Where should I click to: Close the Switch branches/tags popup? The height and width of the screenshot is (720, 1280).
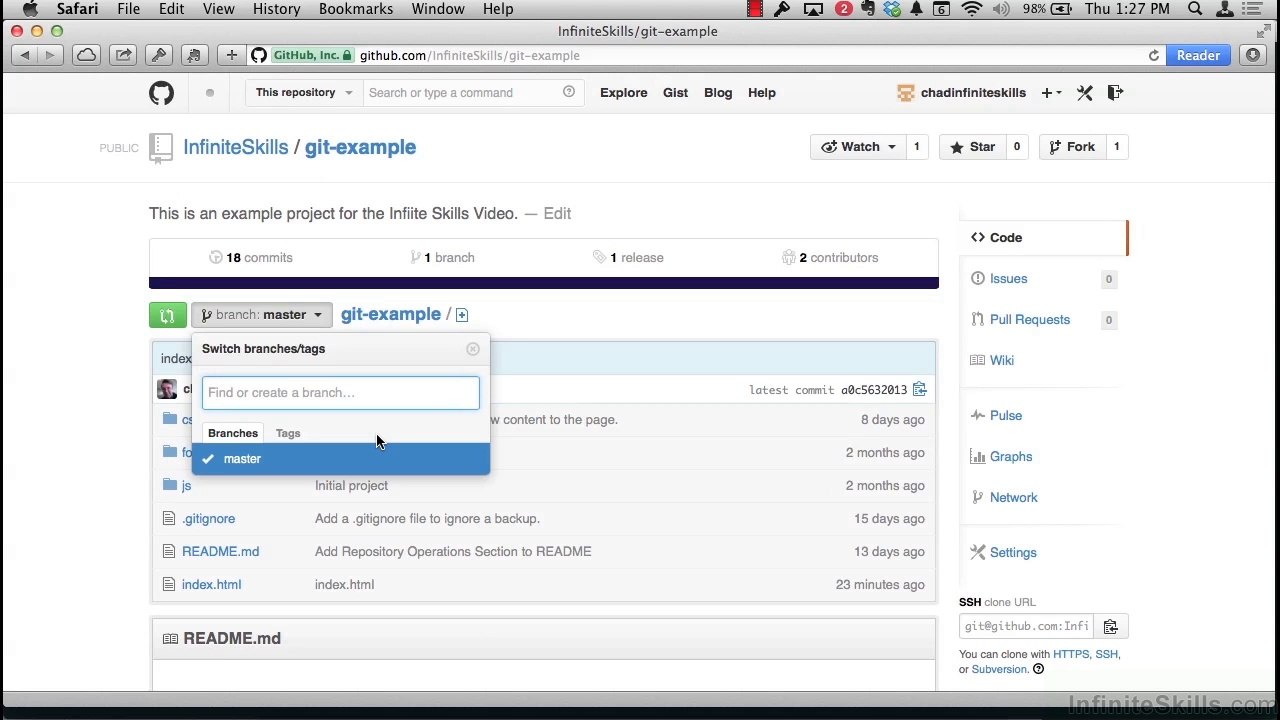coord(473,349)
